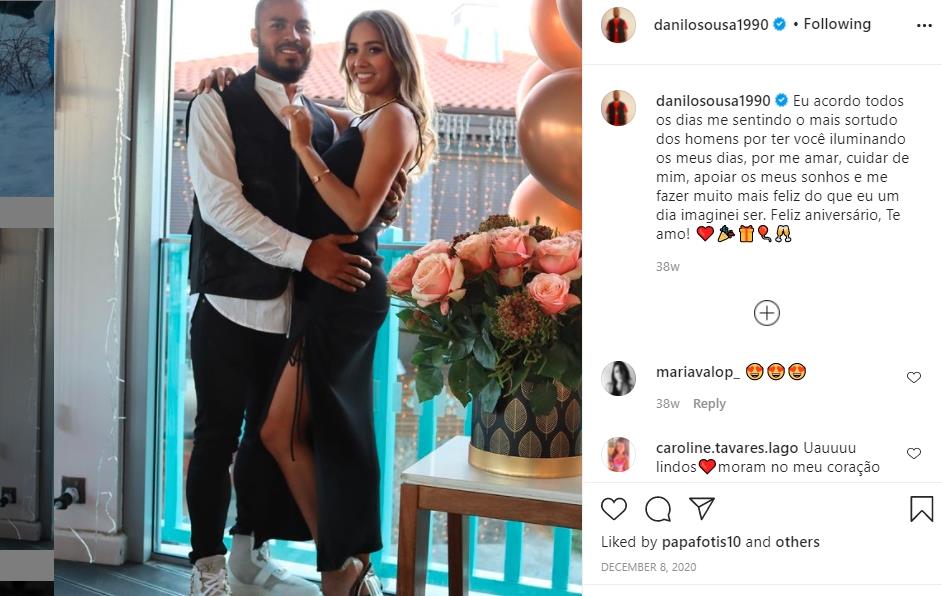Like the post with the heart icon

click(x=613, y=509)
